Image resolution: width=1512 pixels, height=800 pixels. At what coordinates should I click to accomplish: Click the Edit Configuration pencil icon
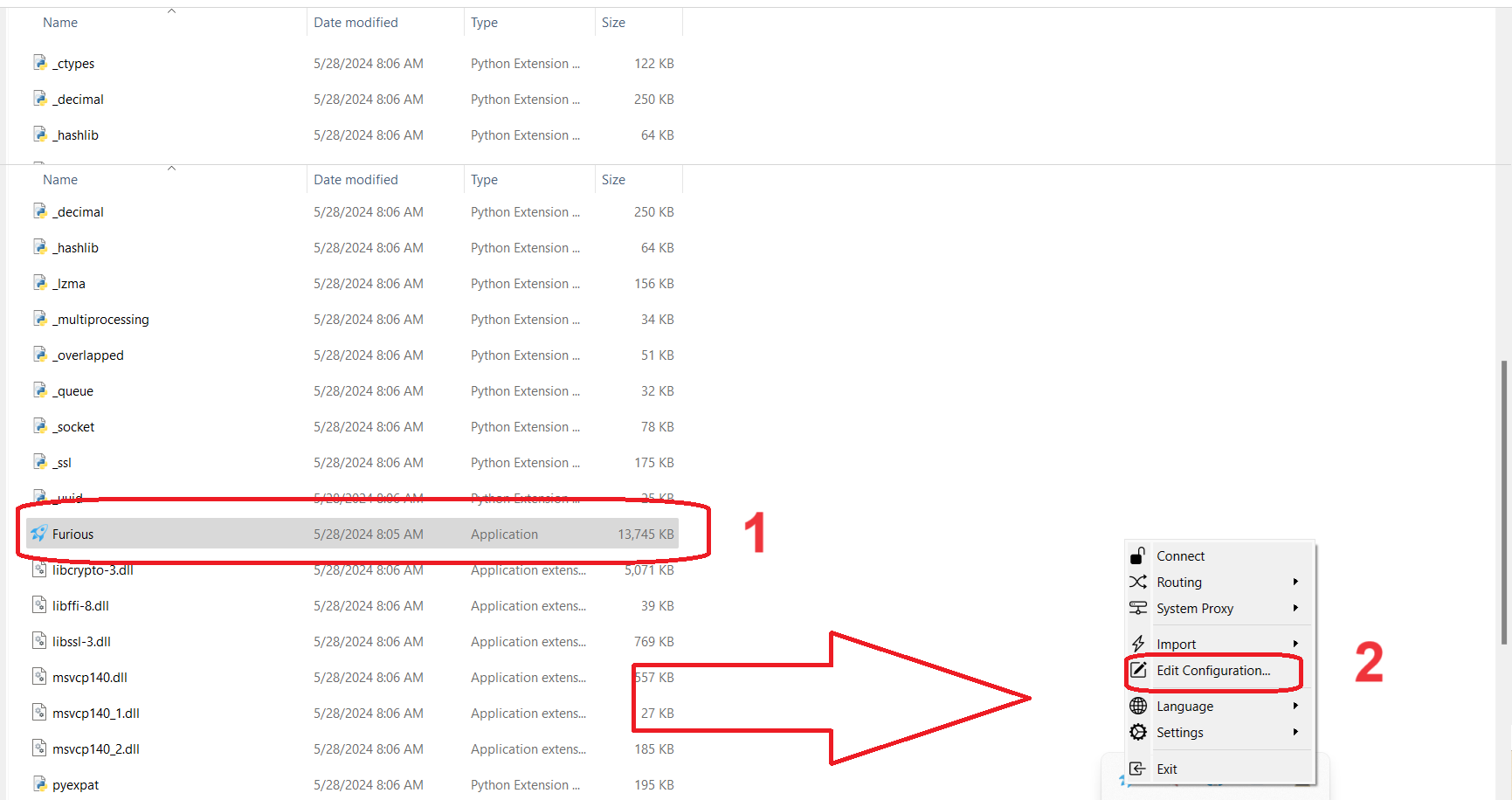(x=1138, y=671)
